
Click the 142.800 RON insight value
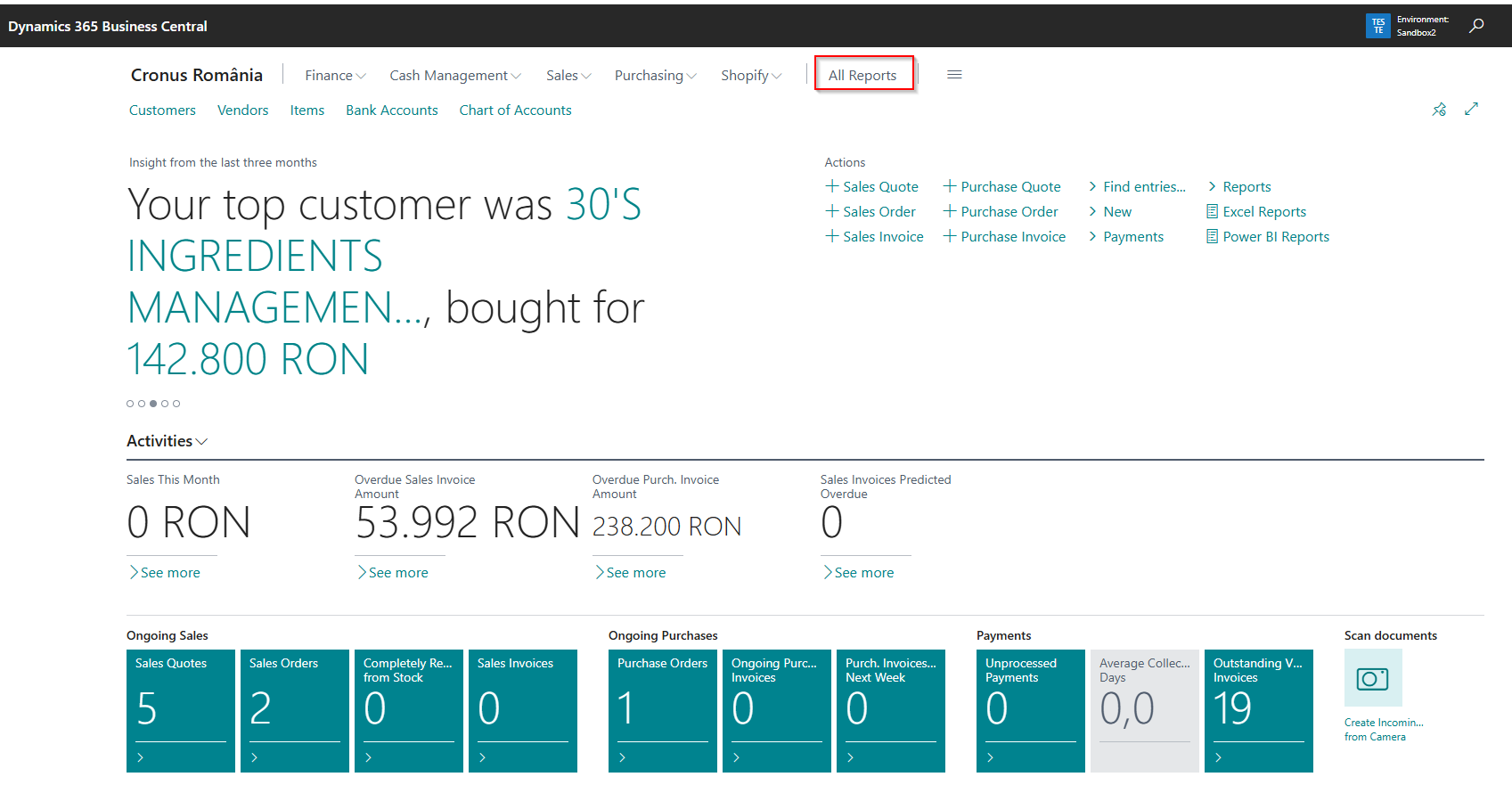248,359
